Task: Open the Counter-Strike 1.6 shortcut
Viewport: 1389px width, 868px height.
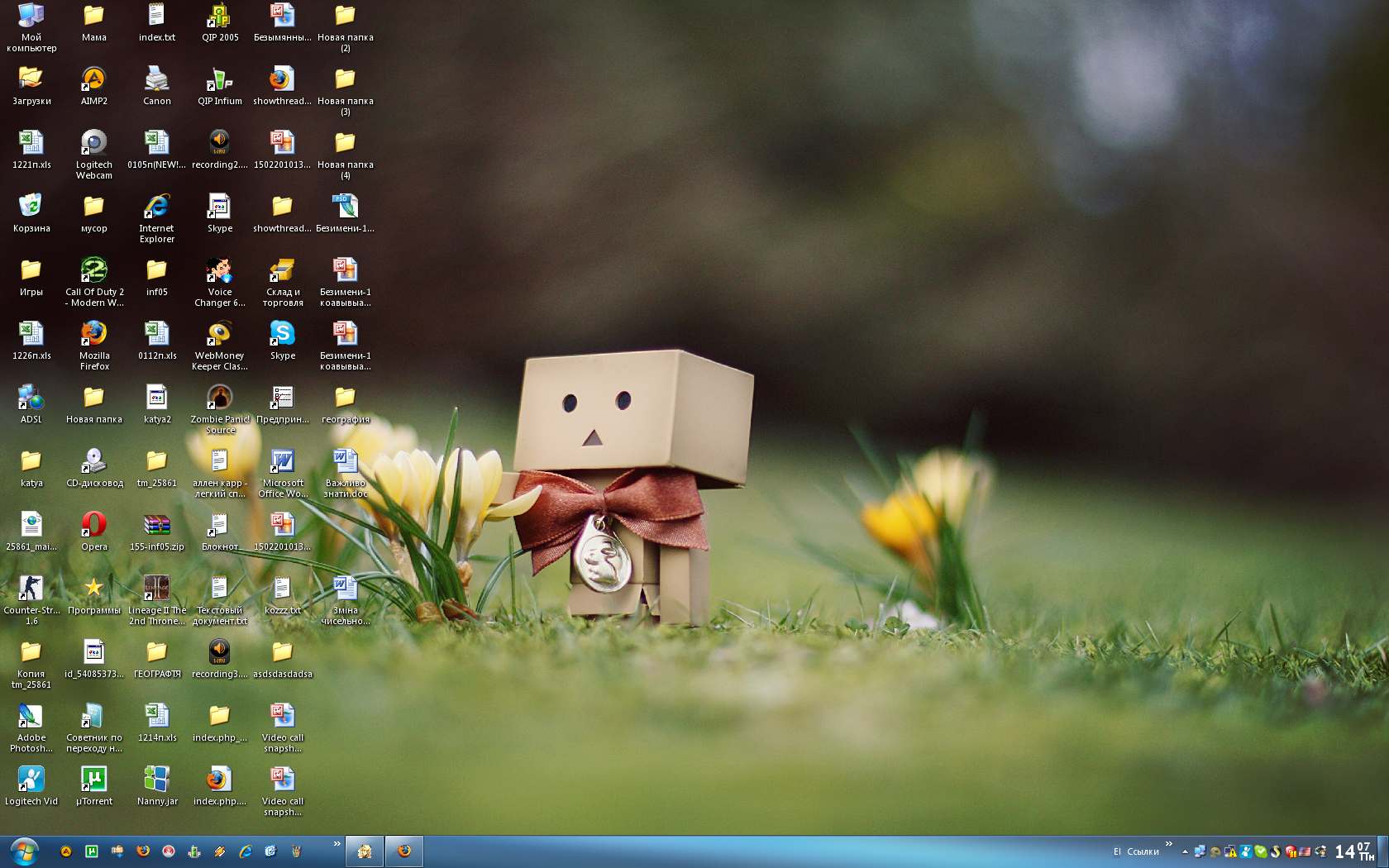Action: [x=31, y=589]
